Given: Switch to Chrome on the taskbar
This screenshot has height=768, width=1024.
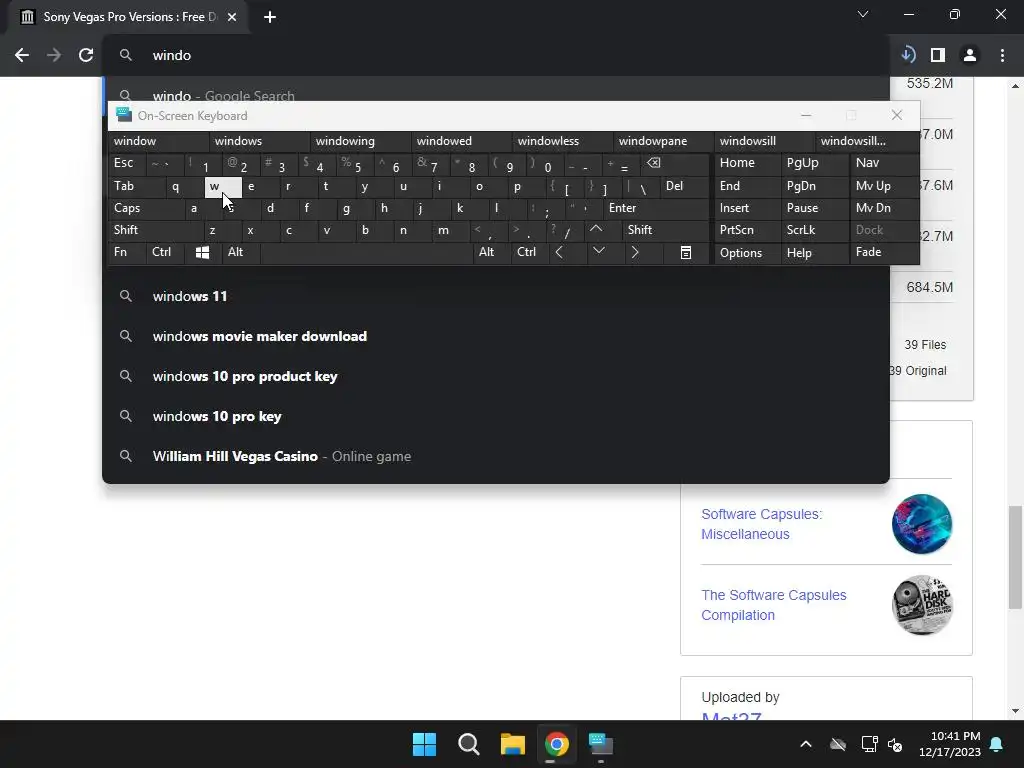Looking at the screenshot, I should [556, 744].
